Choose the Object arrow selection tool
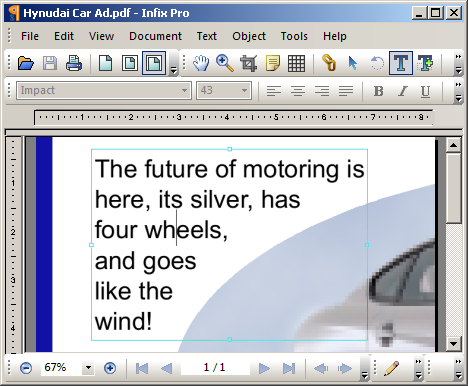This screenshot has height=386, width=468. 353,63
